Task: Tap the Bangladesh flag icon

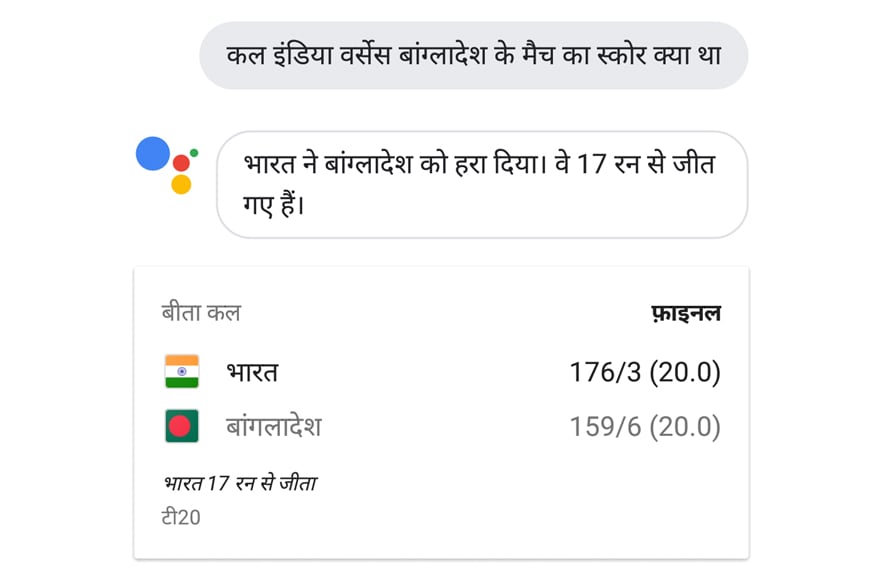Action: click(182, 426)
